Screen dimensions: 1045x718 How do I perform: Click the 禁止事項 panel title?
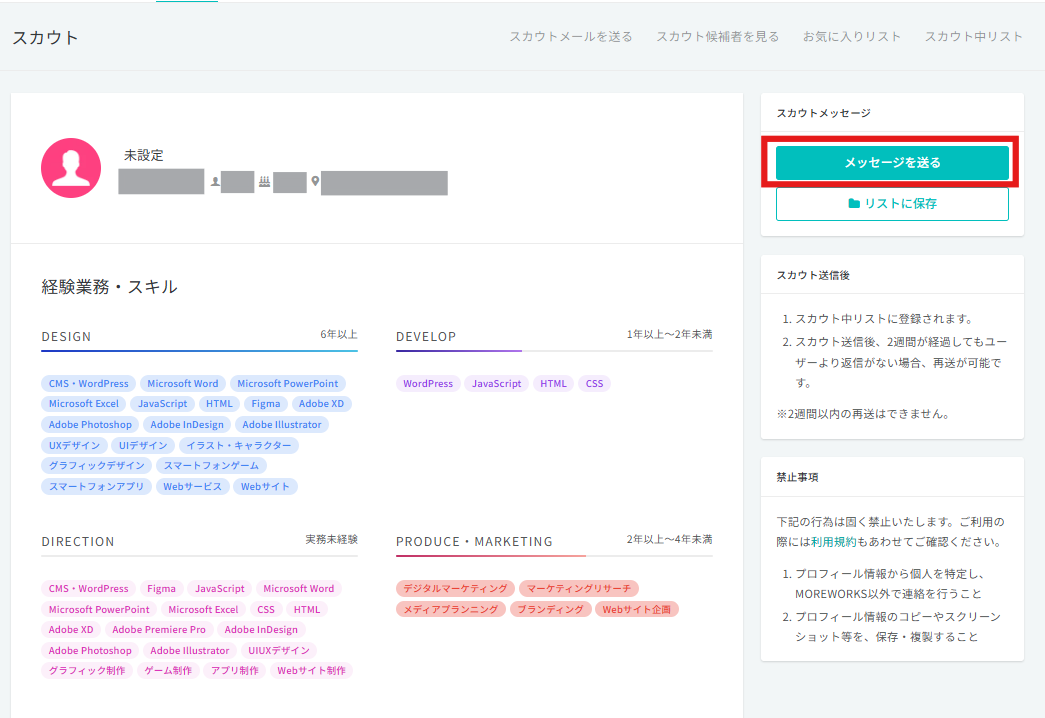tap(797, 477)
